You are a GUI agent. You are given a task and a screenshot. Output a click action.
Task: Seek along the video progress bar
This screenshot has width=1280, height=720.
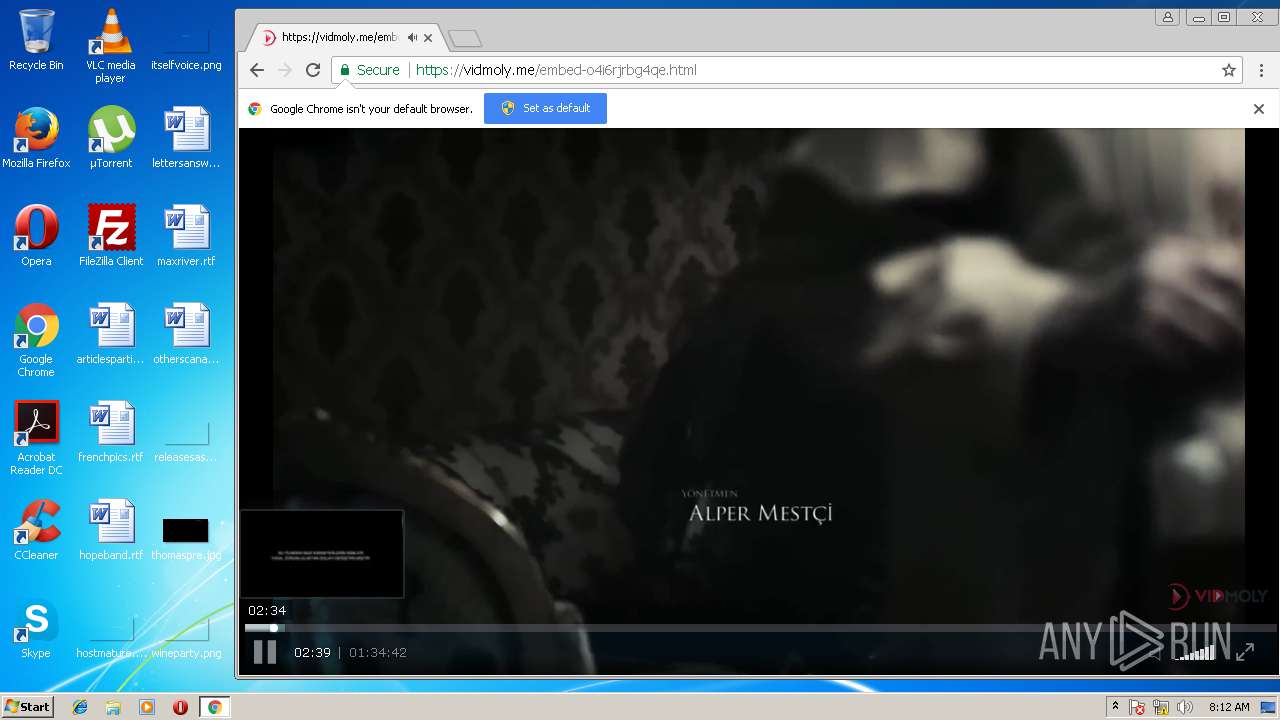pyautogui.click(x=760, y=628)
